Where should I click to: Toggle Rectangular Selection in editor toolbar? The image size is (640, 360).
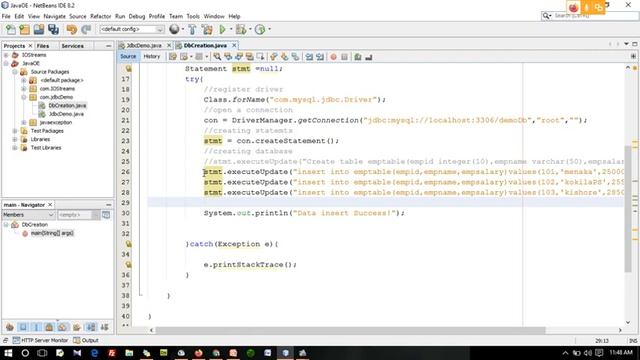coord(260,57)
